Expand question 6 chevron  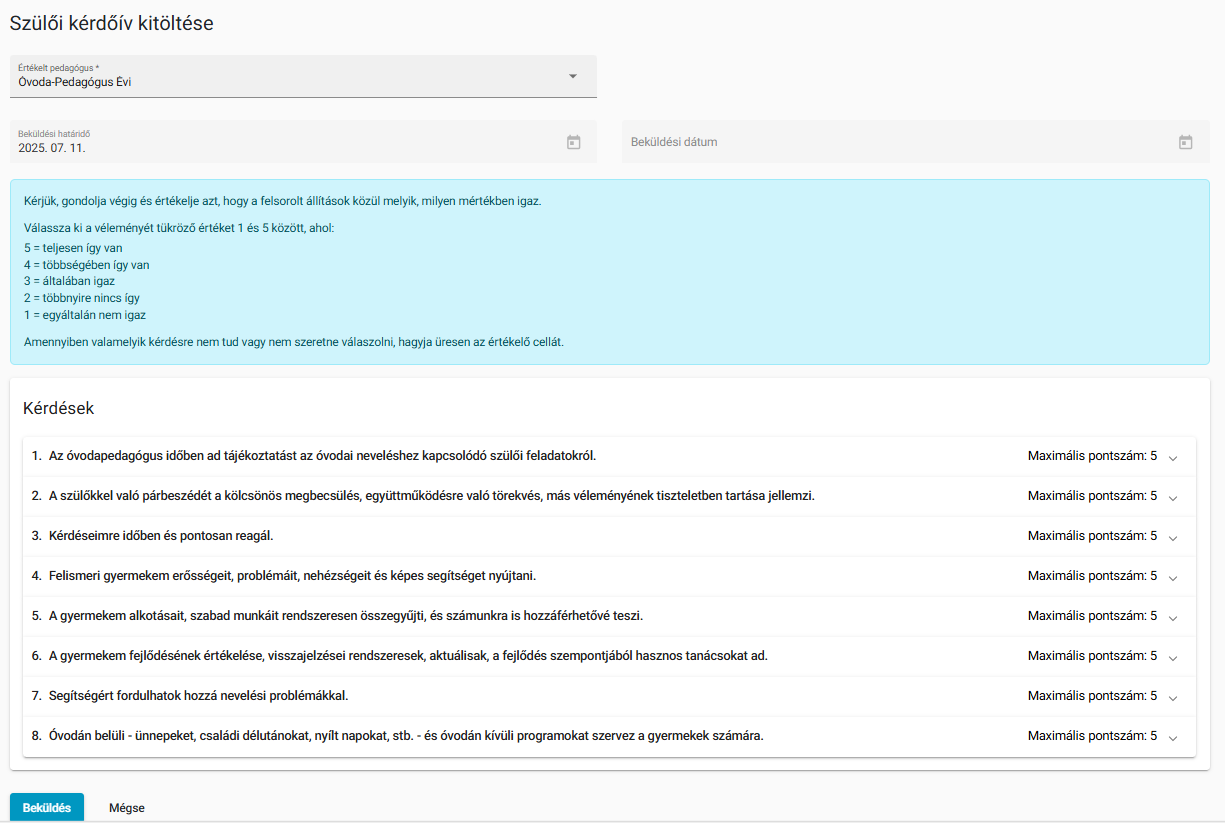tap(1173, 657)
